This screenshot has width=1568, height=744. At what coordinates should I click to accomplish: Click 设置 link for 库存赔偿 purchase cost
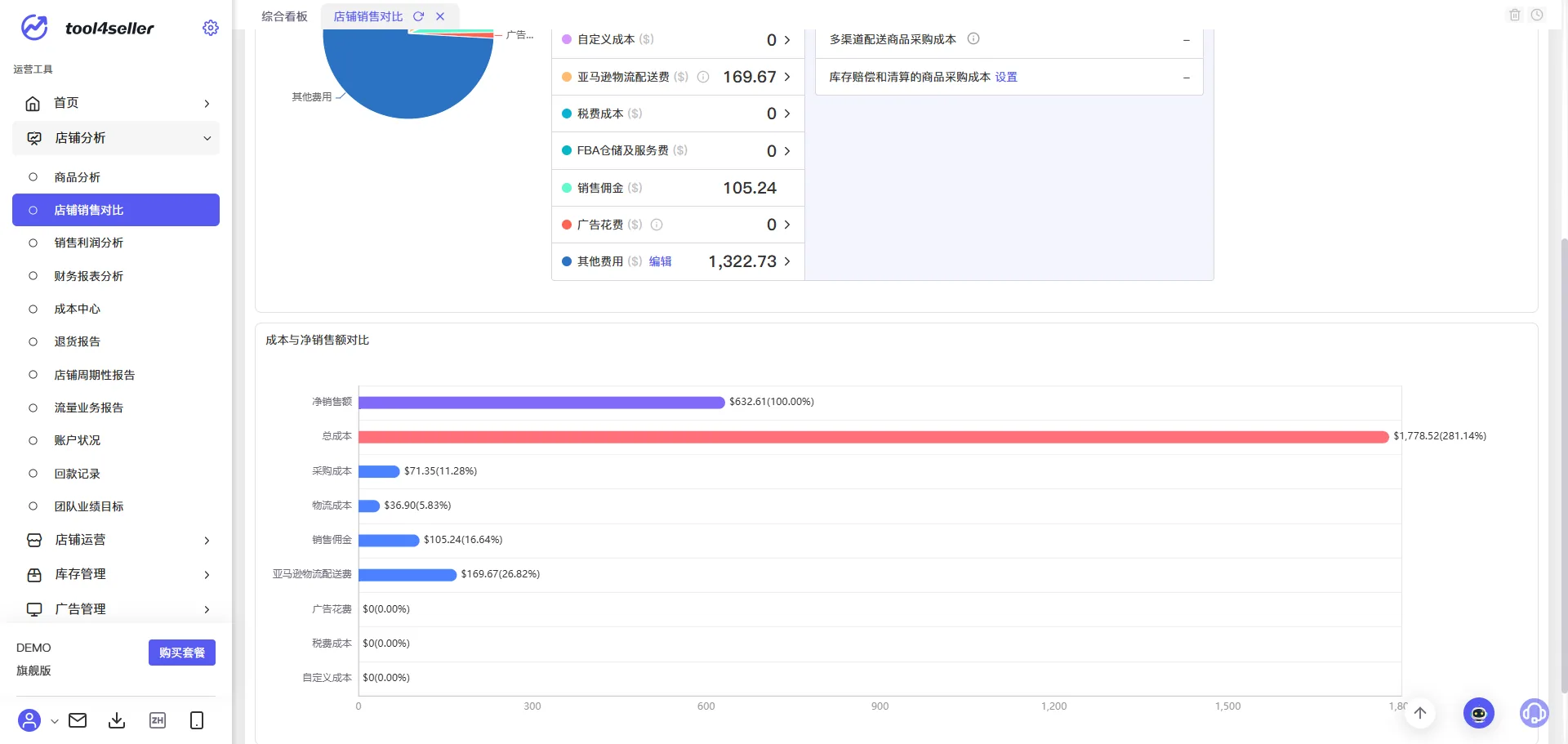point(1006,77)
